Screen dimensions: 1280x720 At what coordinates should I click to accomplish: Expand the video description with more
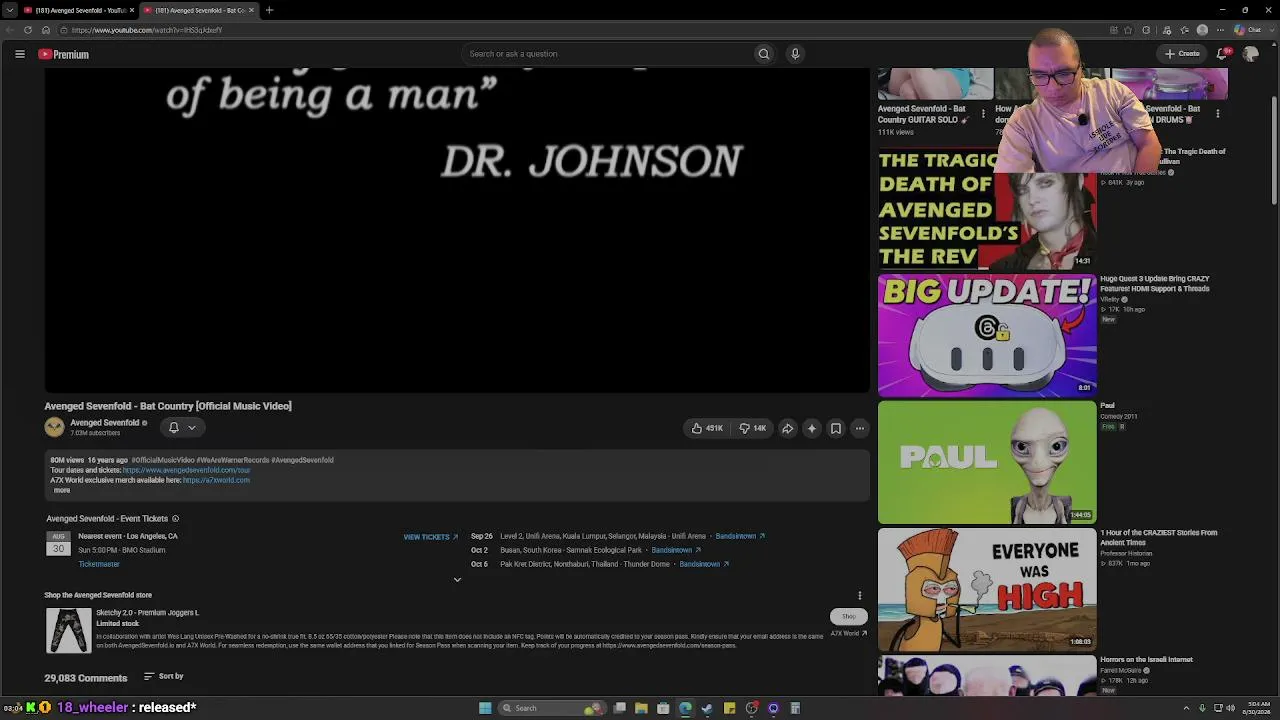point(62,491)
